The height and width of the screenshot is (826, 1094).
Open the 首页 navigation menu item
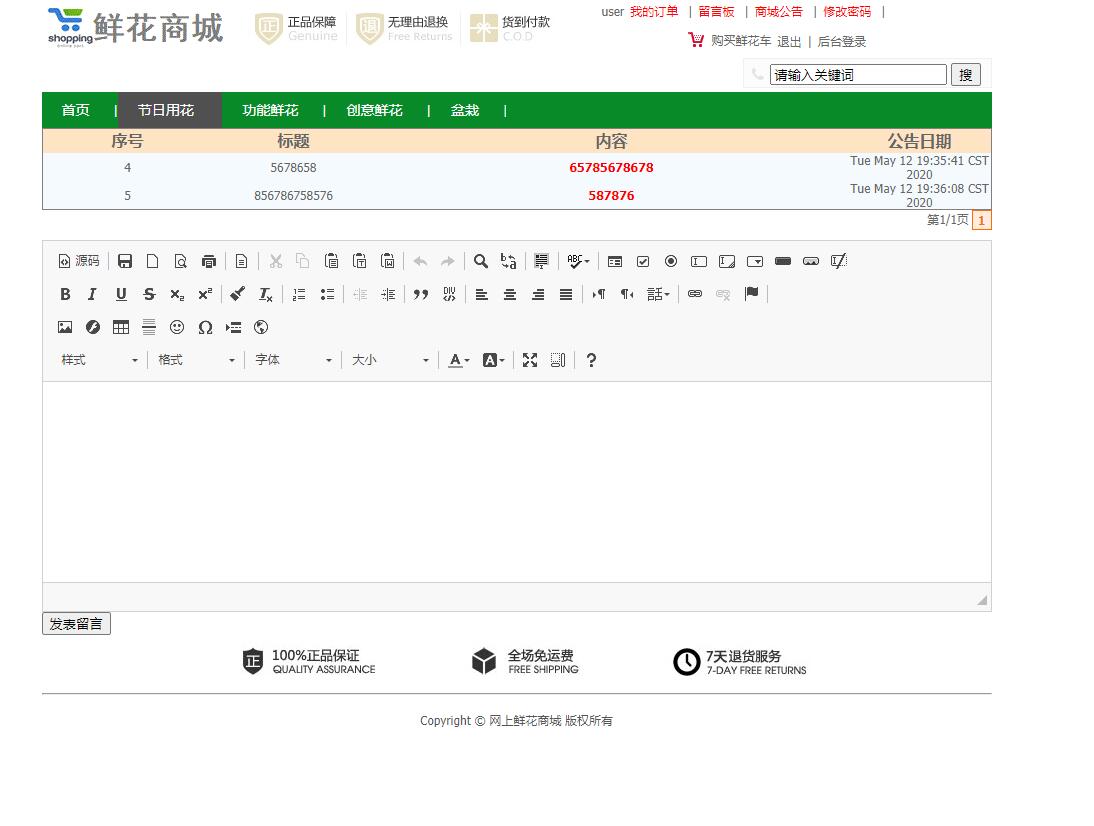pos(75,110)
